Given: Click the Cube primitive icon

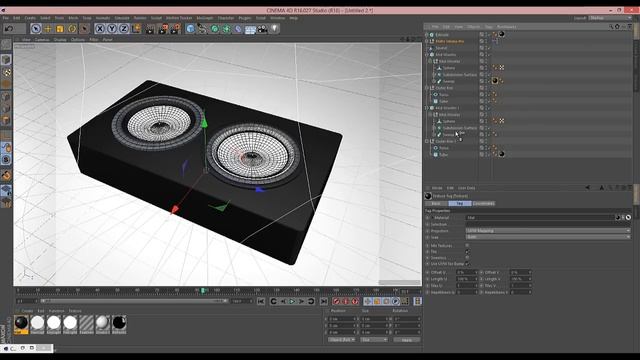Looking at the screenshot, I should tap(190, 29).
